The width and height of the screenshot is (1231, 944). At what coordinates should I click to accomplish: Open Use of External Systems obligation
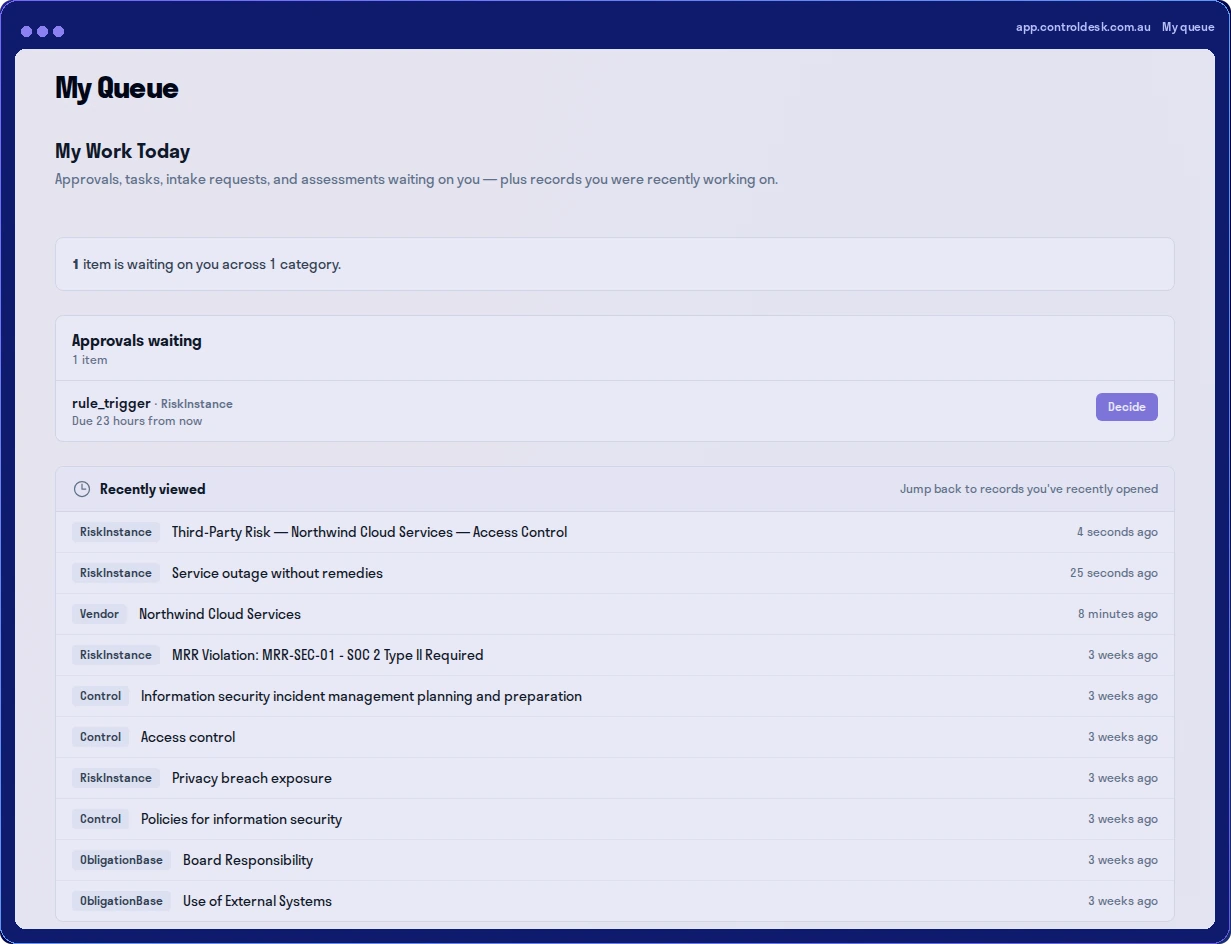(614, 901)
